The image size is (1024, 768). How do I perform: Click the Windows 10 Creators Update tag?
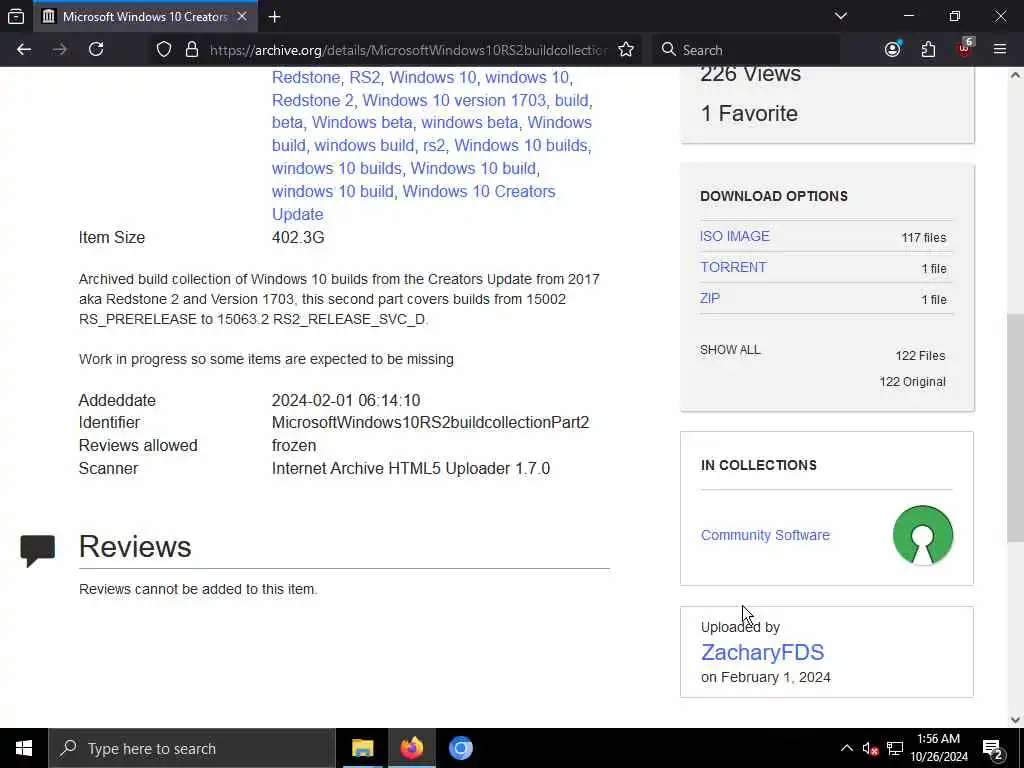pyautogui.click(x=413, y=203)
